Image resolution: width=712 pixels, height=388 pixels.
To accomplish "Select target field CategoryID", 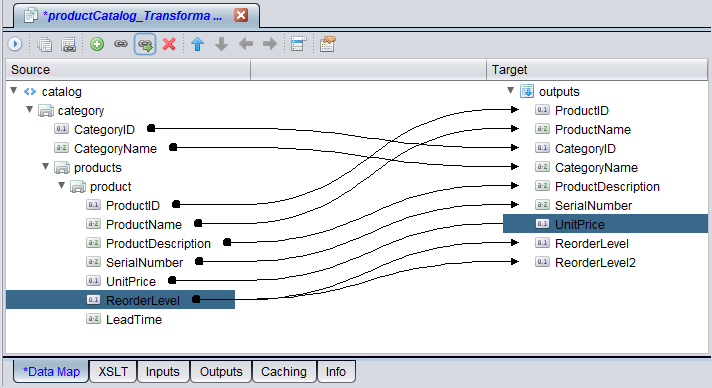I will click(585, 149).
